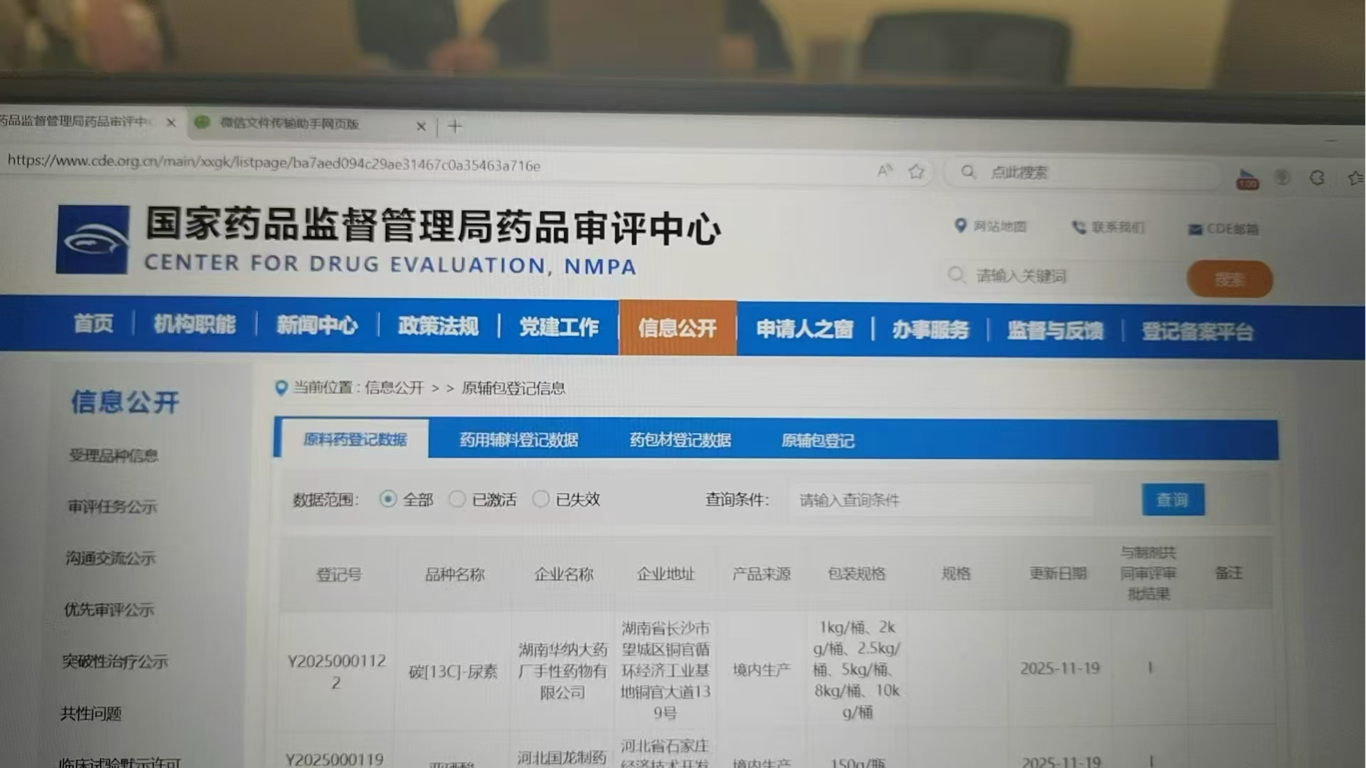Open the 首页 navigation item
The image size is (1366, 768).
coord(94,324)
